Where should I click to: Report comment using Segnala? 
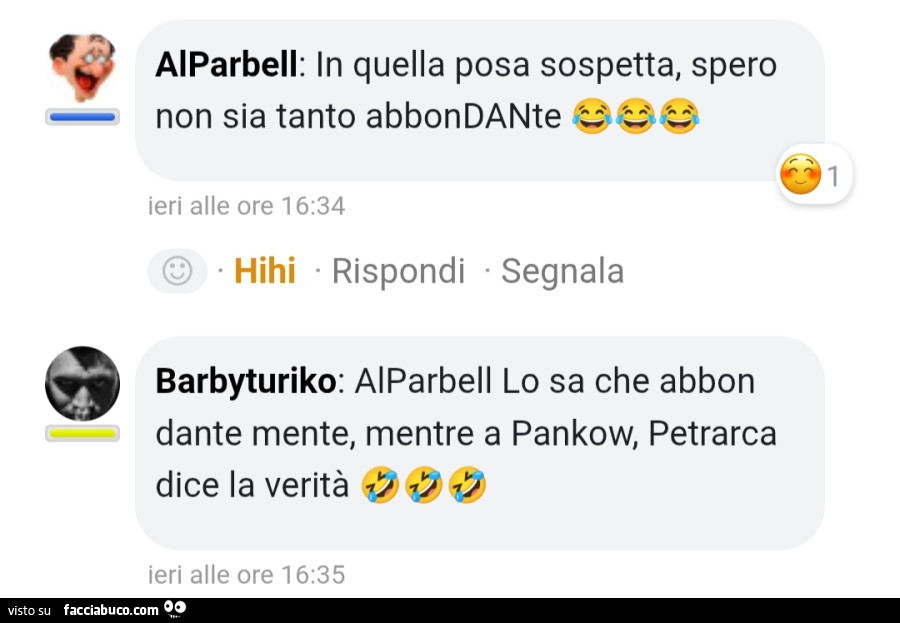(562, 271)
